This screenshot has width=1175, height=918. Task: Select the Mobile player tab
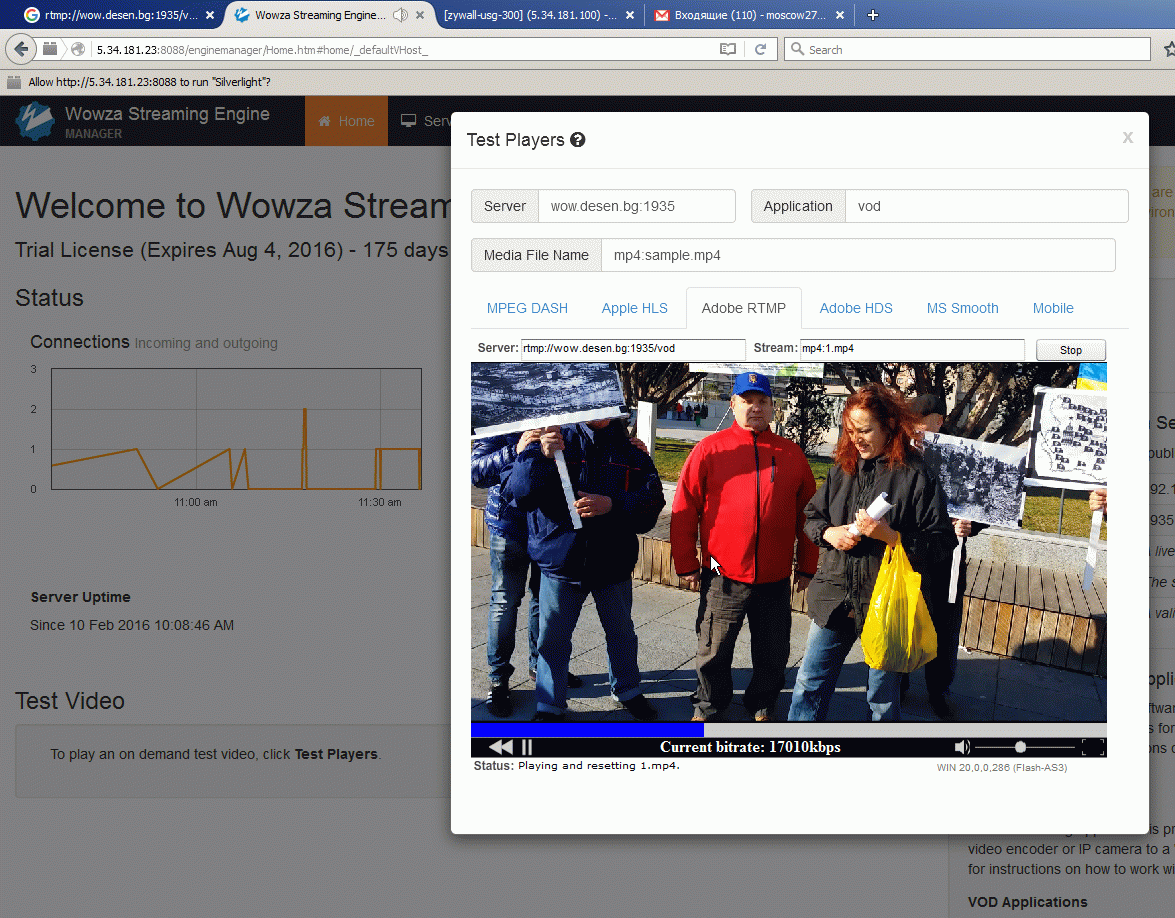point(1053,308)
